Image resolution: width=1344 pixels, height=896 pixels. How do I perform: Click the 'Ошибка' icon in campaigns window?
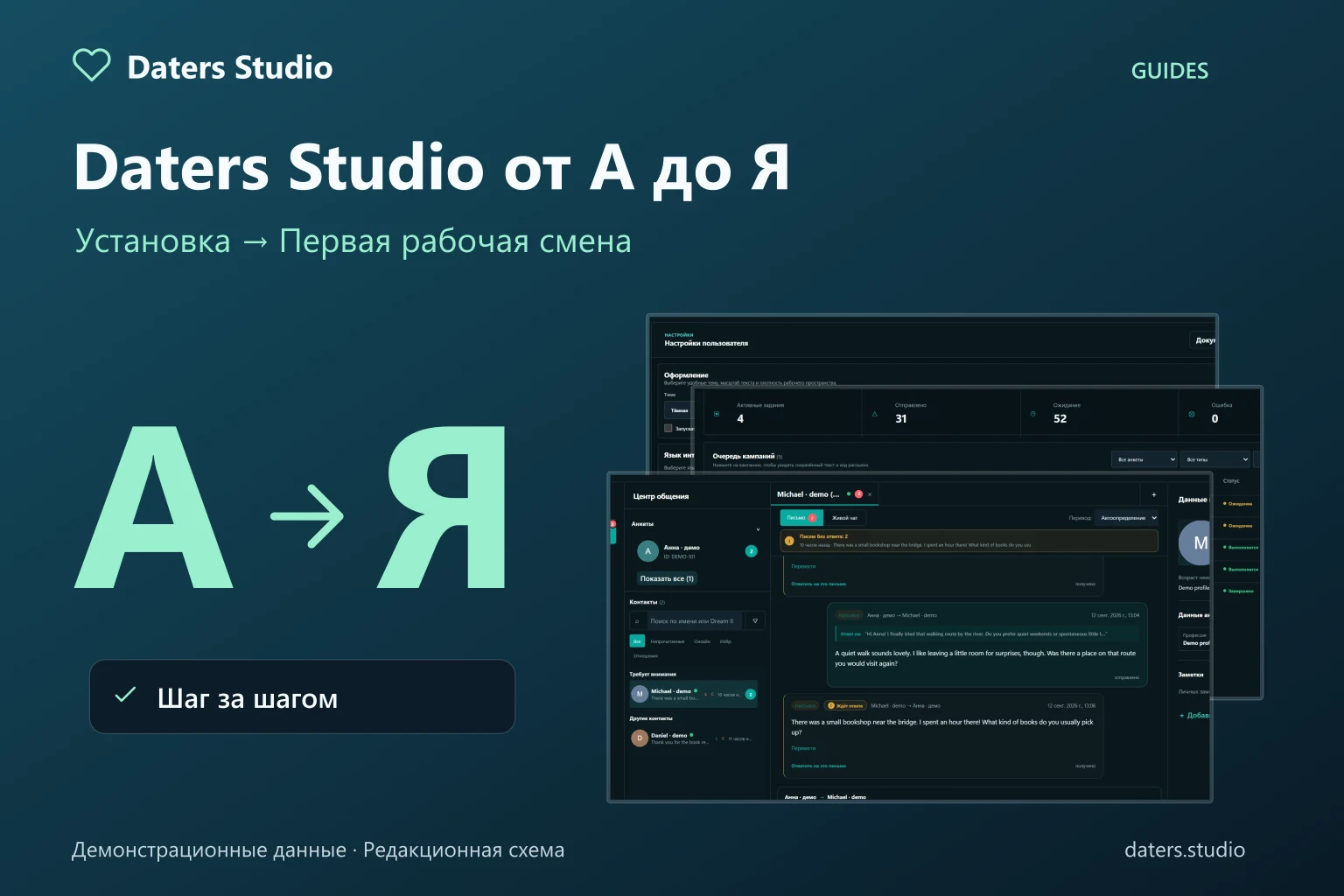click(1191, 414)
